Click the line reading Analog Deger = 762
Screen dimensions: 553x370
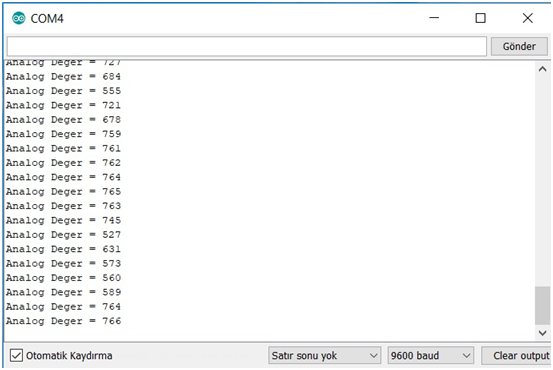pos(63,163)
